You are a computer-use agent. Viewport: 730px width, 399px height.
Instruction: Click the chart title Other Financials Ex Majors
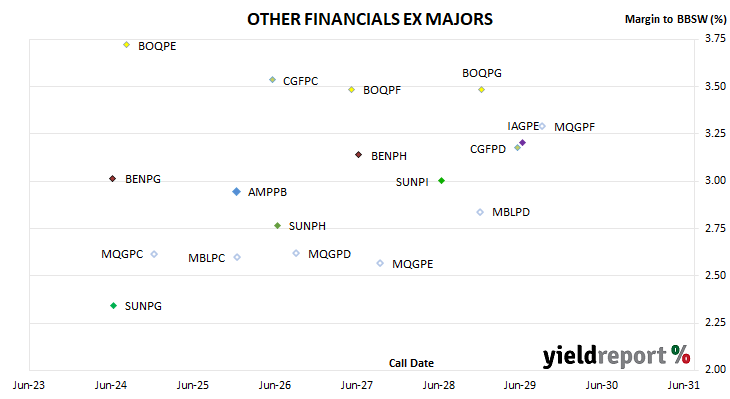click(x=370, y=19)
